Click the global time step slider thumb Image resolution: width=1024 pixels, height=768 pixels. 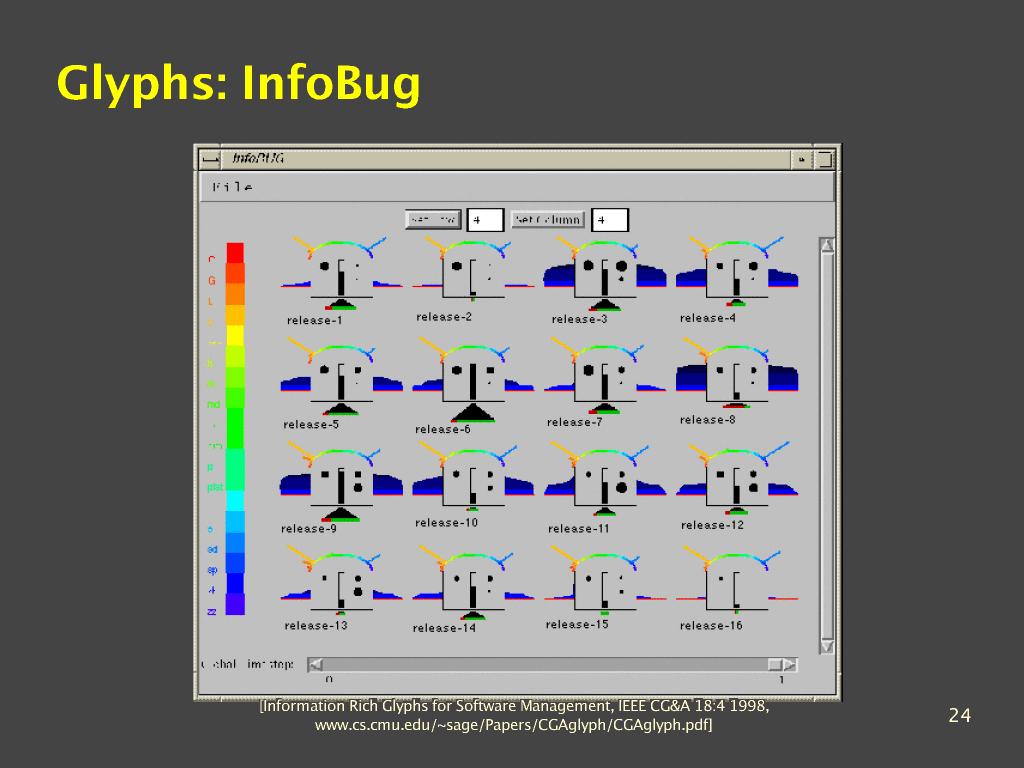click(x=775, y=664)
